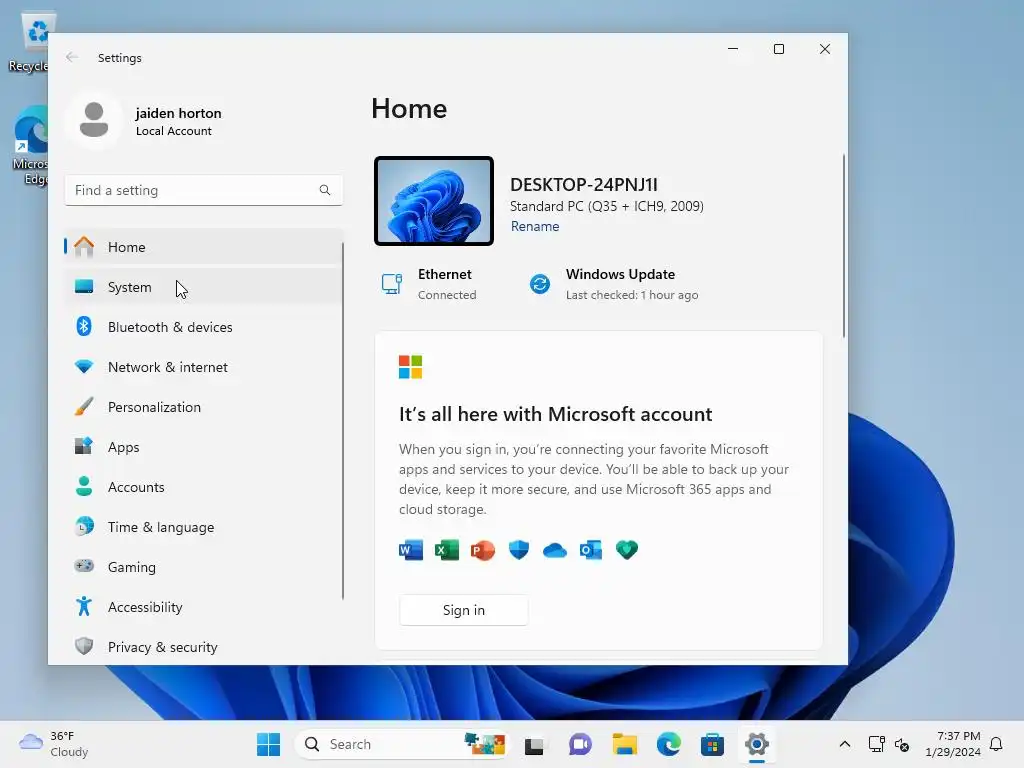
Task: Click the Word app icon
Action: point(411,551)
